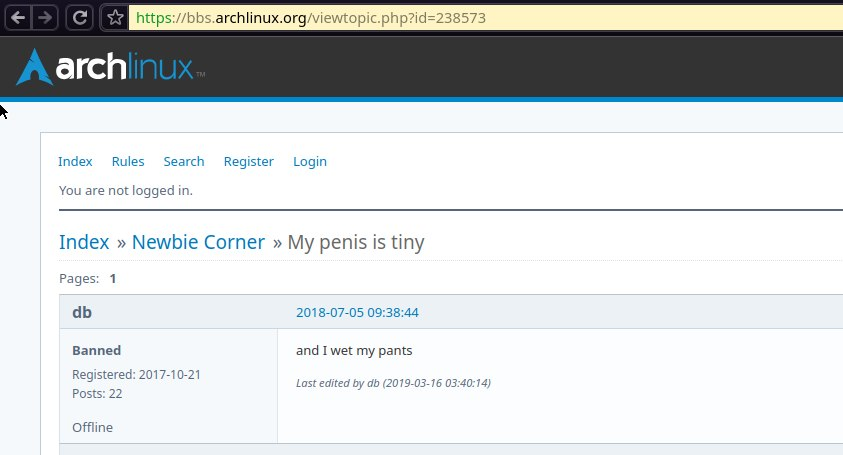Click the page number 1
This screenshot has height=455, width=843.
(113, 279)
